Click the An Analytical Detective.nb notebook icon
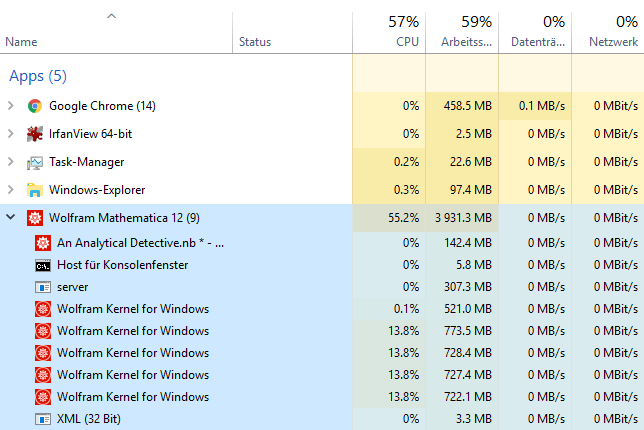 (43, 243)
